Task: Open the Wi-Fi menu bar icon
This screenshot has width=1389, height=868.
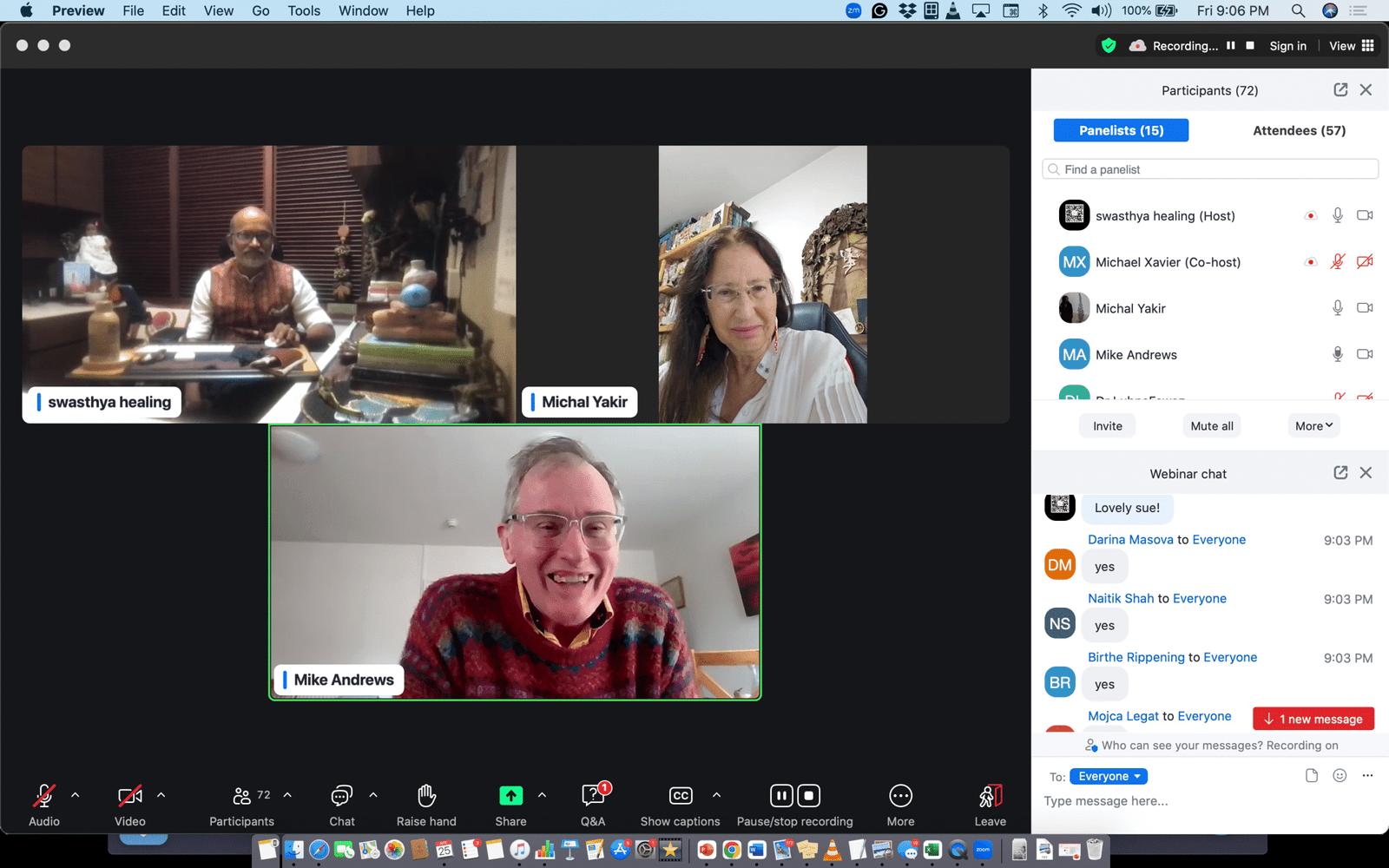Action: click(1072, 10)
